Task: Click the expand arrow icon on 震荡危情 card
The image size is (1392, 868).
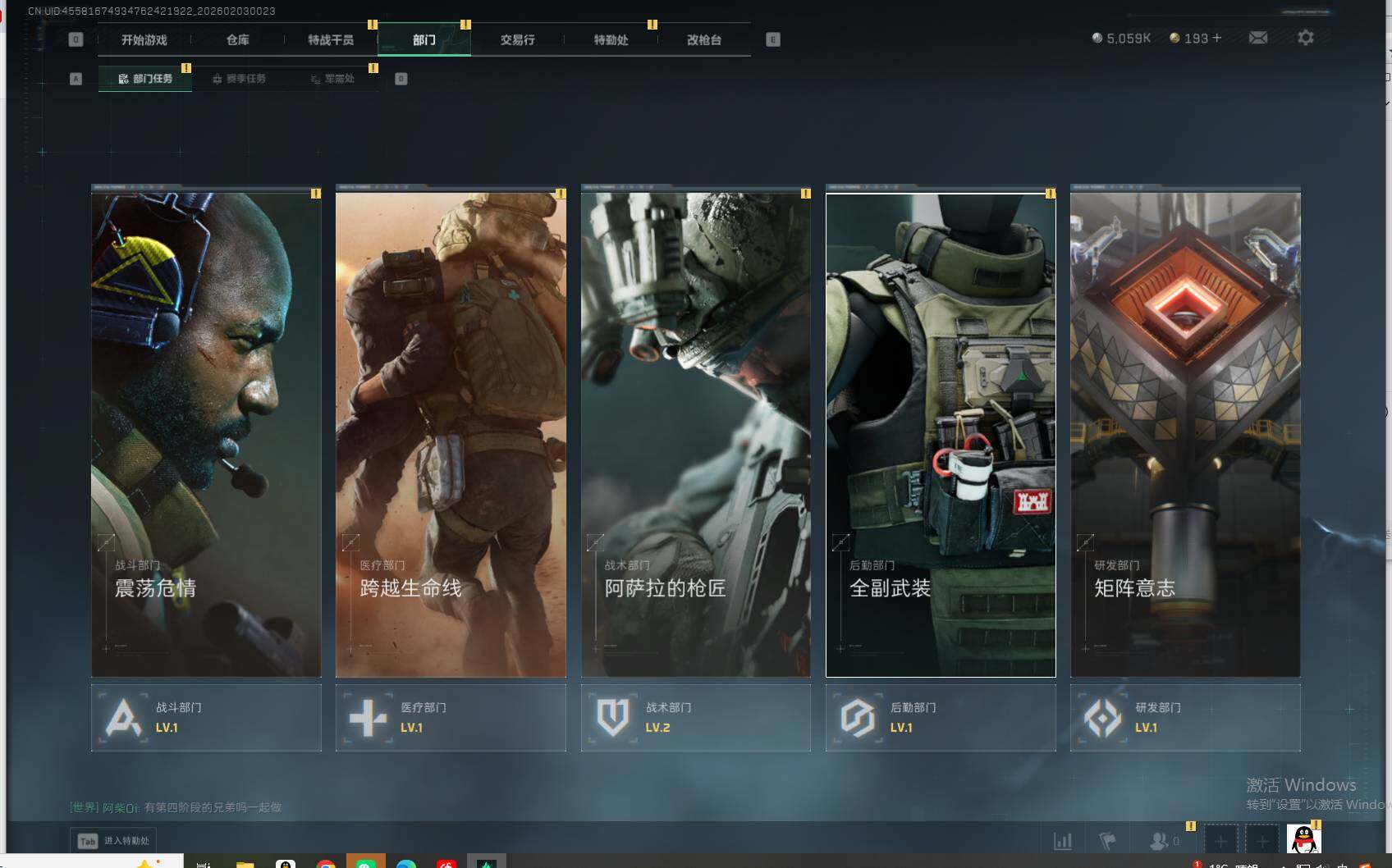Action: click(106, 542)
